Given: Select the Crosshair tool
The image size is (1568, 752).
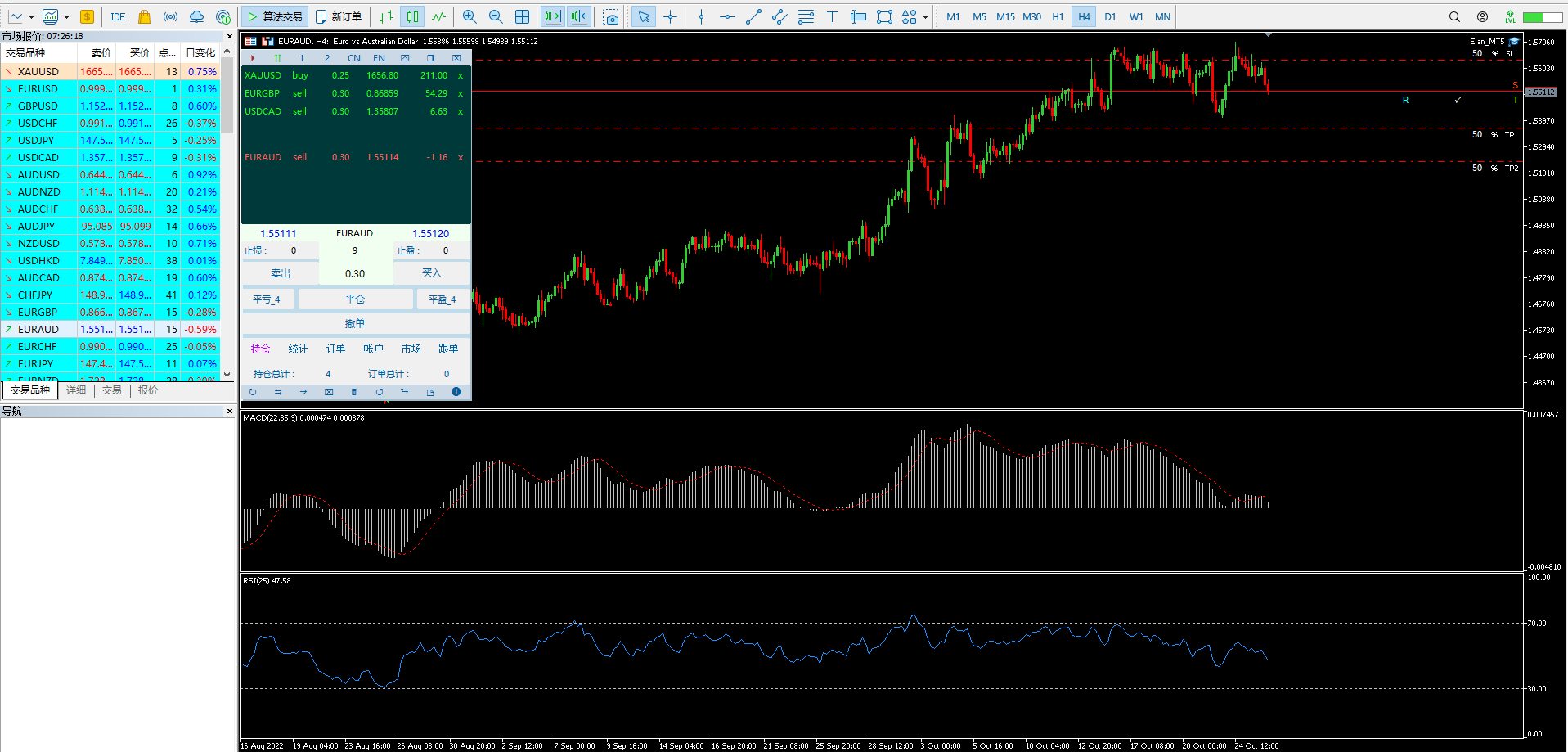Looking at the screenshot, I should [x=671, y=16].
